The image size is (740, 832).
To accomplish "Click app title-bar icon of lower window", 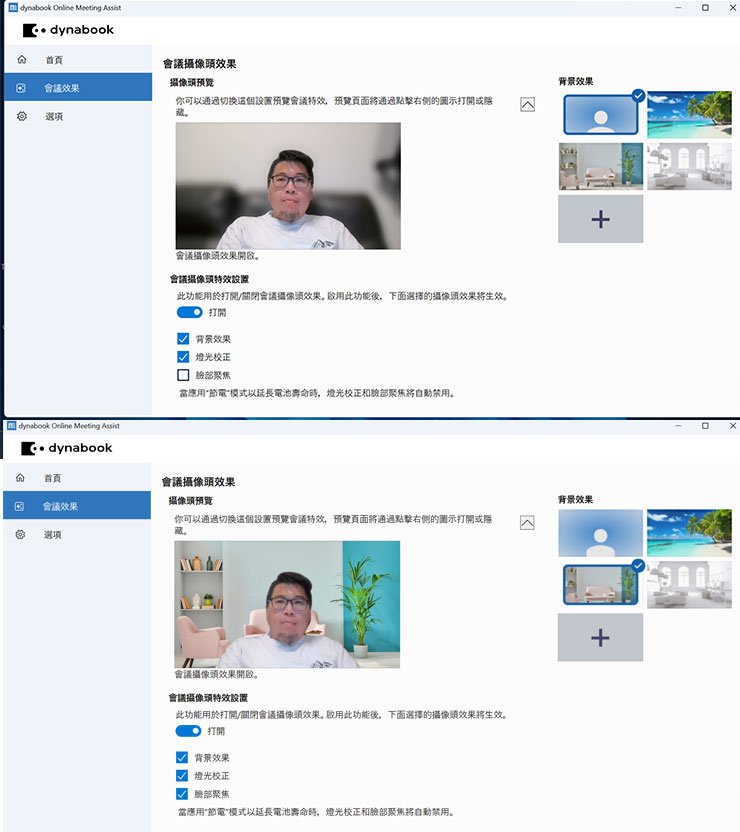I will (12, 426).
